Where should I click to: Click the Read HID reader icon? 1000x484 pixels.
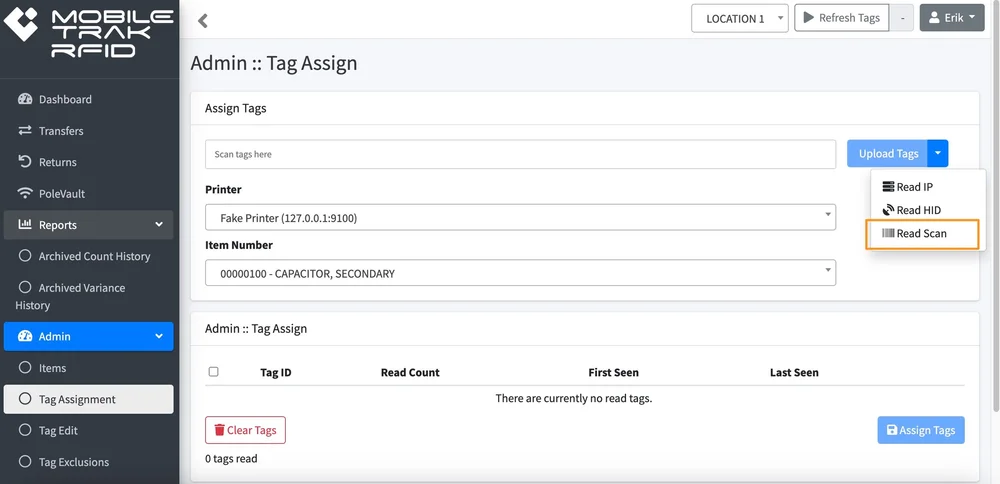[x=888, y=210]
